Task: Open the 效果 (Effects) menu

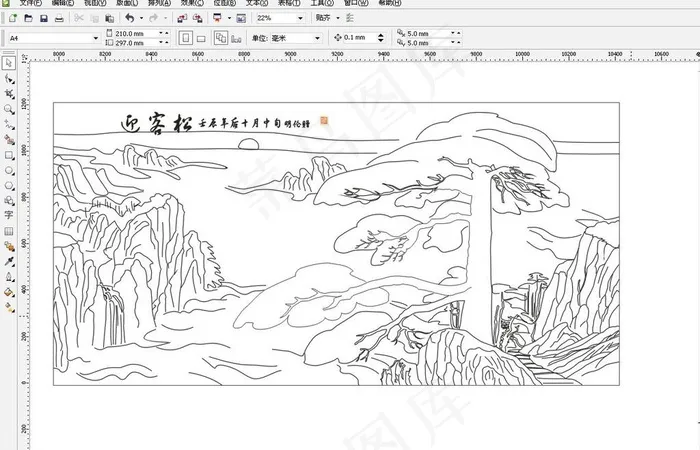Action: tap(189, 4)
